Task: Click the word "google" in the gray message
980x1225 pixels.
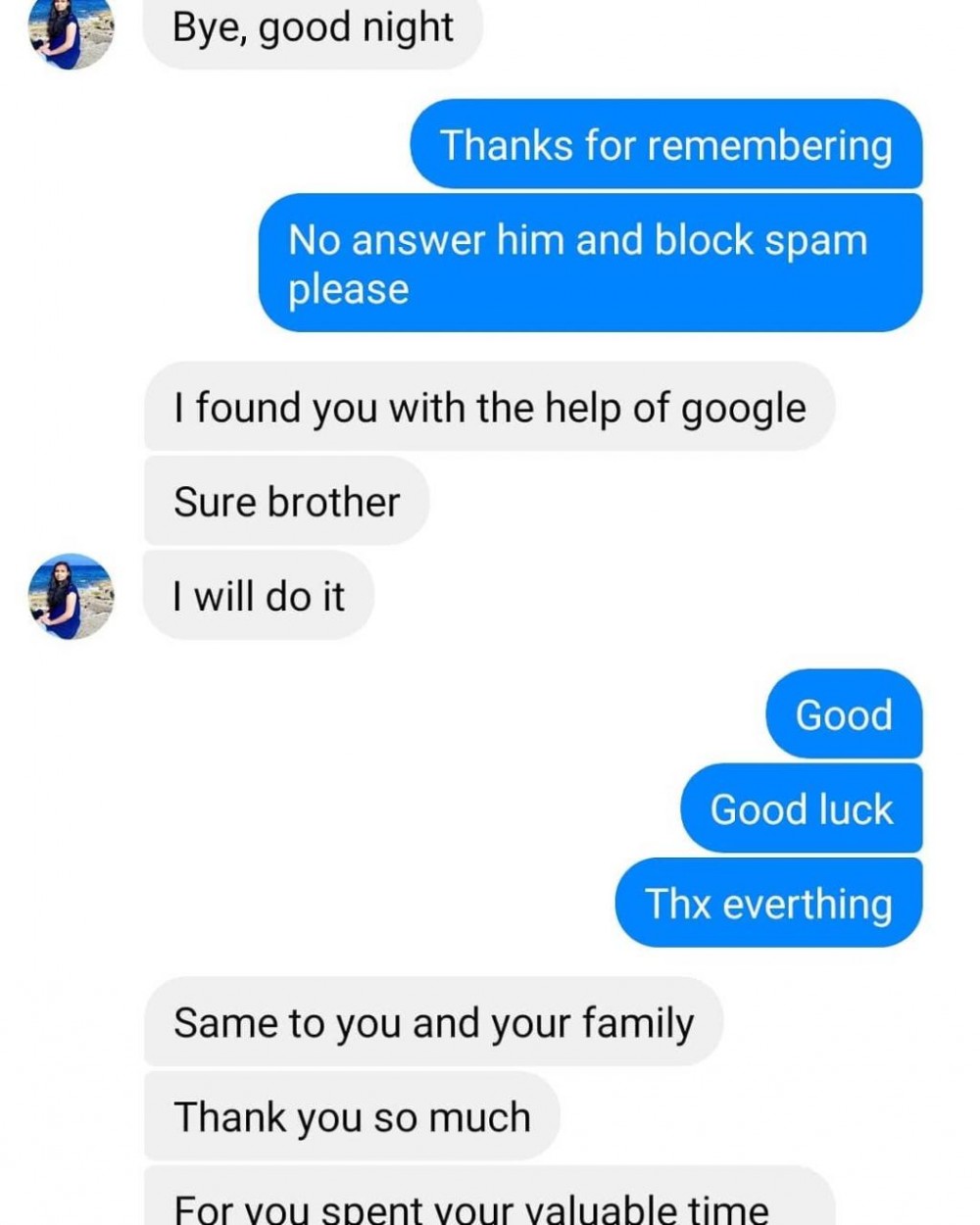Action: [743, 408]
